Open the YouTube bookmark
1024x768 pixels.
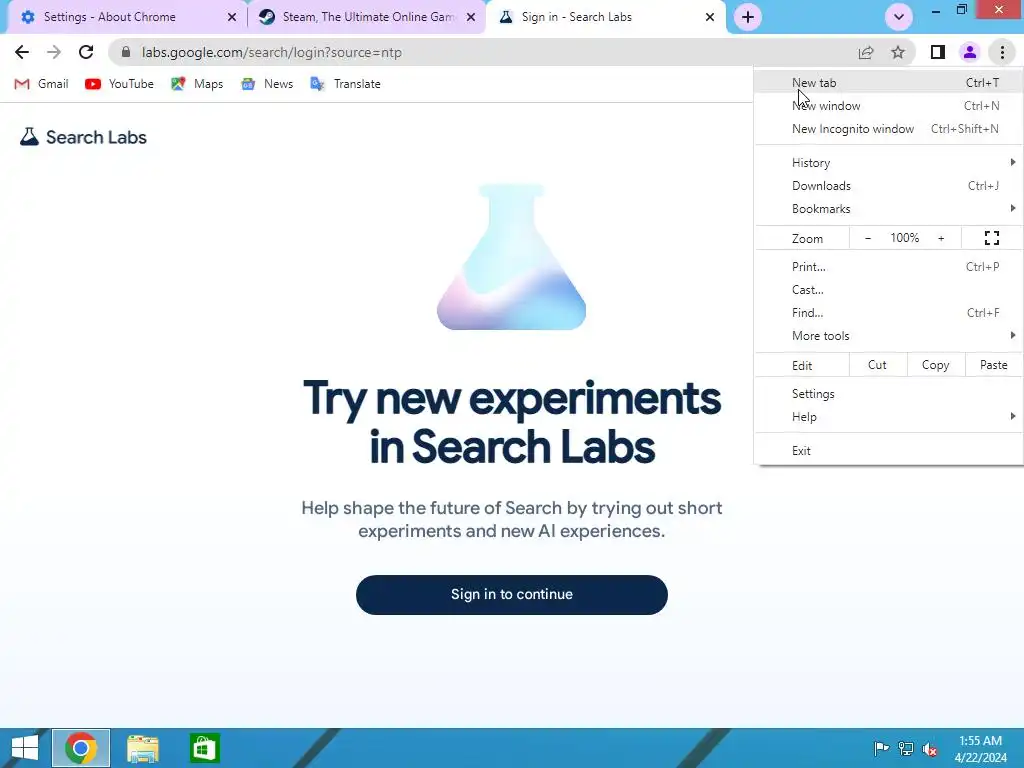[x=120, y=84]
